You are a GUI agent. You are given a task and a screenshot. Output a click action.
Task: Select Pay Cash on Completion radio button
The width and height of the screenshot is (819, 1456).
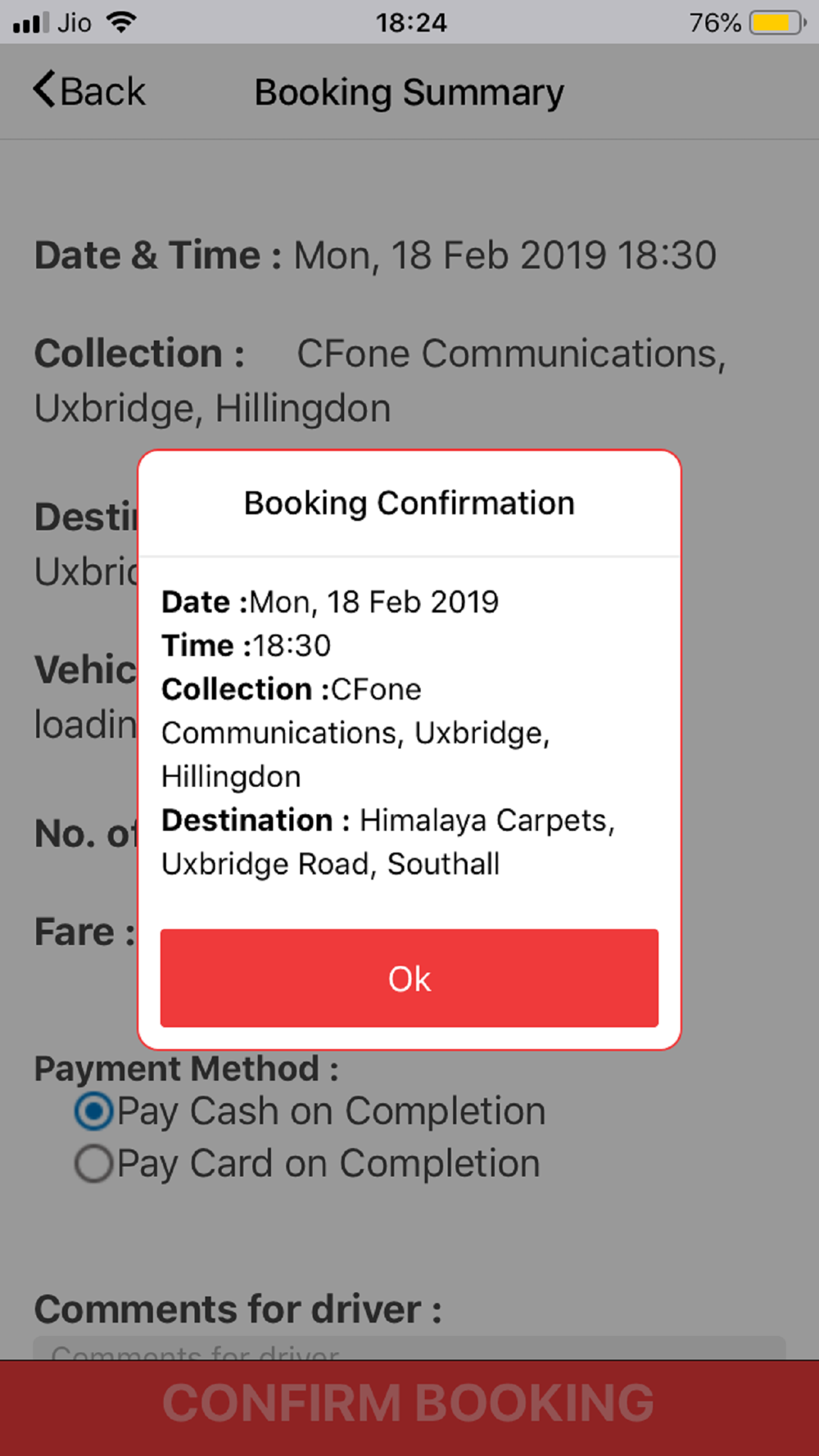click(93, 1111)
